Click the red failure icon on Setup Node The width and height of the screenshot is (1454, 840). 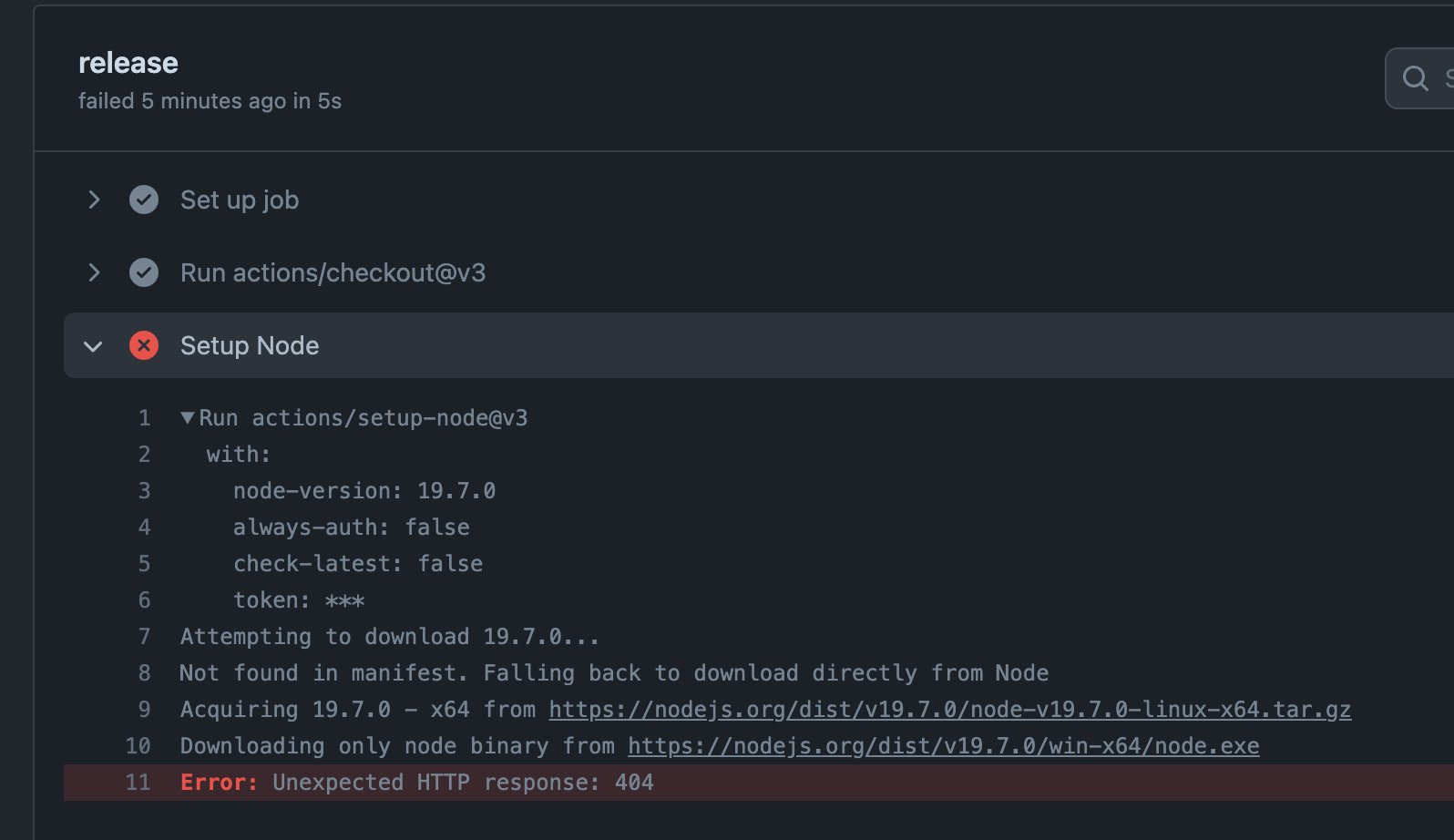coord(144,345)
